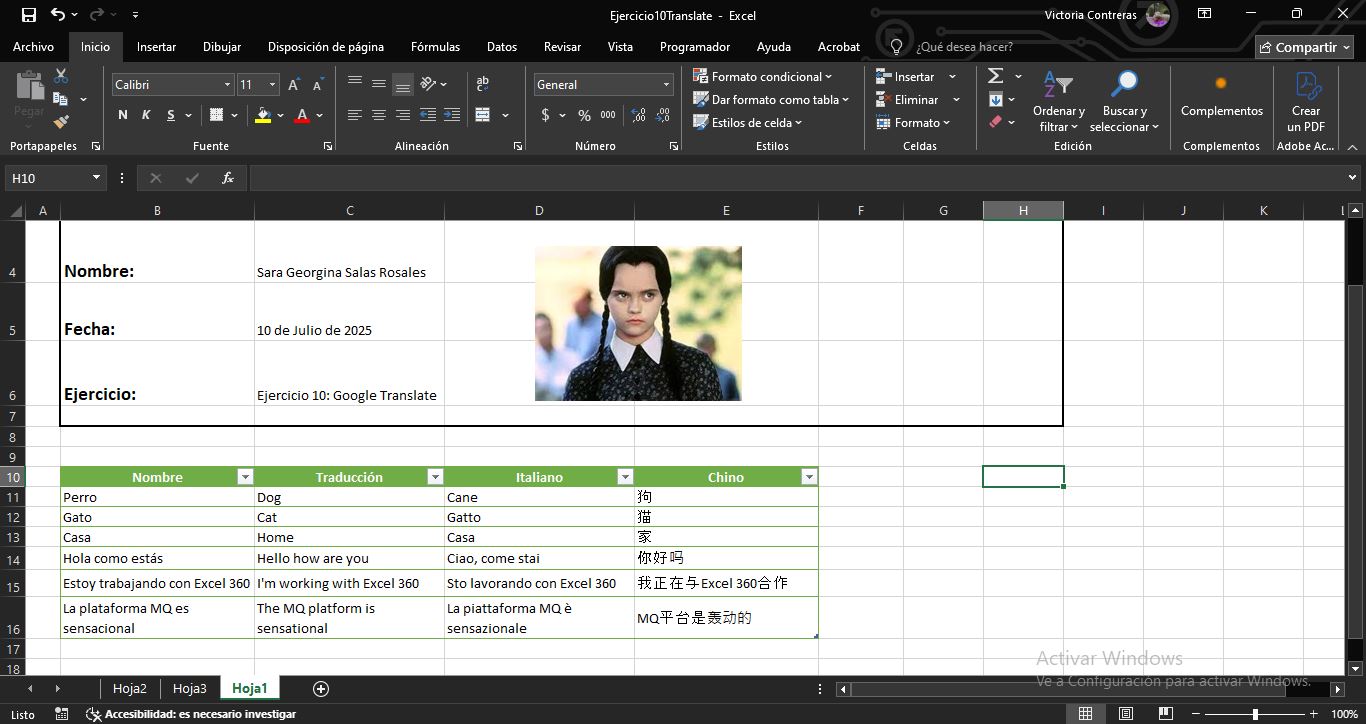Viewport: 1366px width, 724px height.
Task: Open the General number format dropdown
Action: (666, 85)
